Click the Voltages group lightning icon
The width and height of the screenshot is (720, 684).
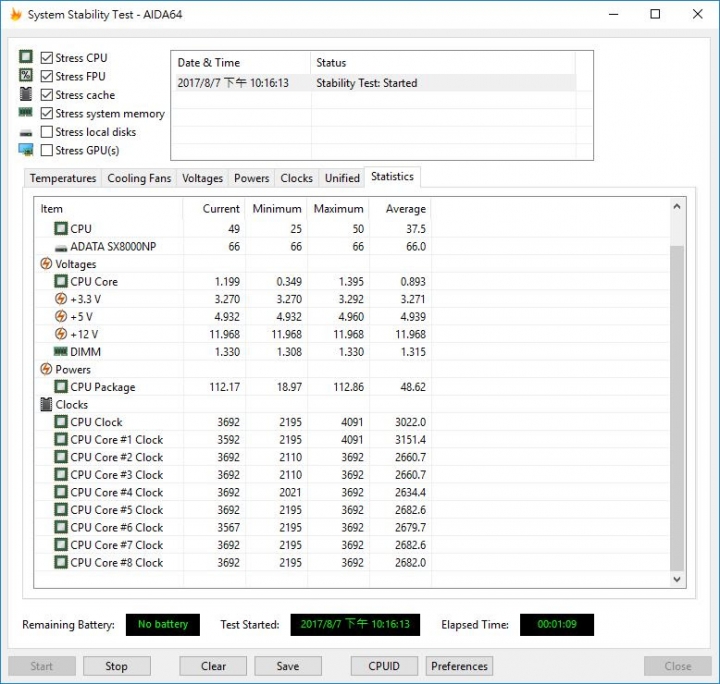(x=46, y=264)
